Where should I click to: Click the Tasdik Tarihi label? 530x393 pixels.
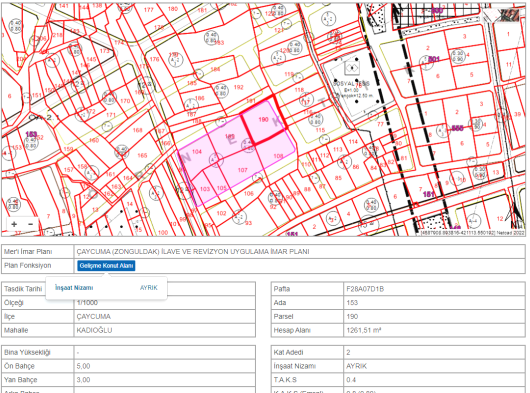(23, 289)
